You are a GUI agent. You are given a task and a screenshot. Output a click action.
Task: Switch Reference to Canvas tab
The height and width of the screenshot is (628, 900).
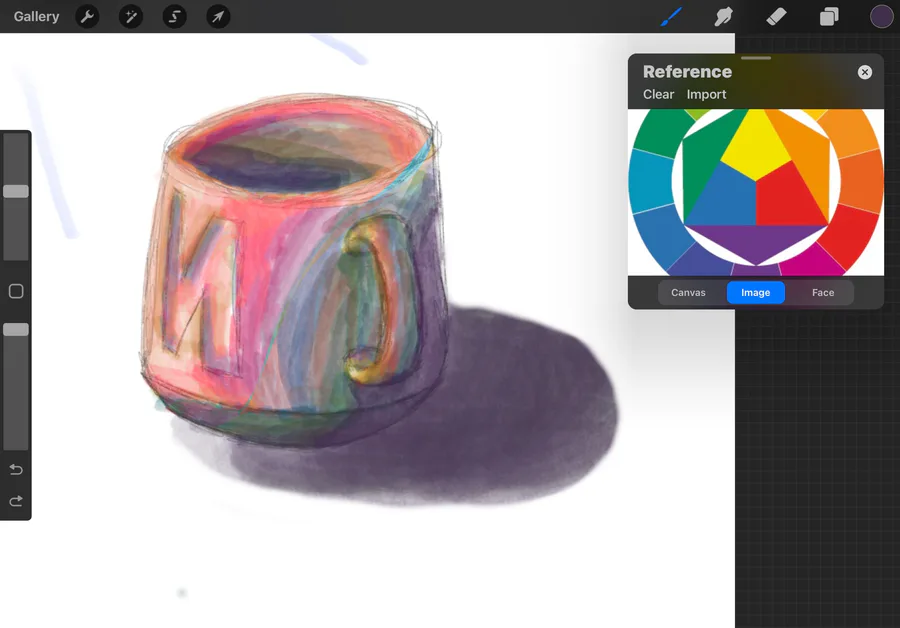coord(688,293)
